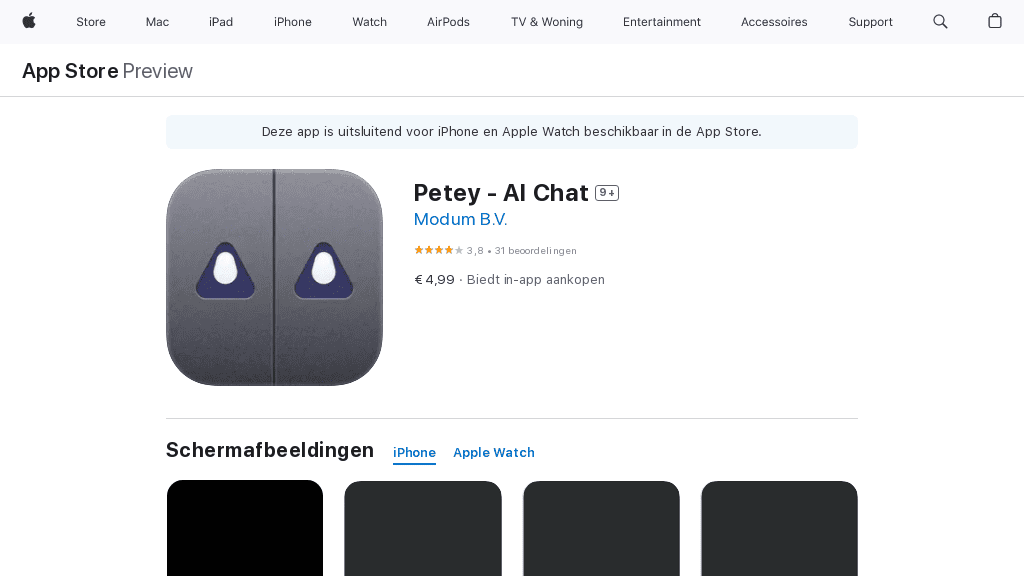Click the App Store logo text
This screenshot has width=1024, height=576.
(x=69, y=71)
